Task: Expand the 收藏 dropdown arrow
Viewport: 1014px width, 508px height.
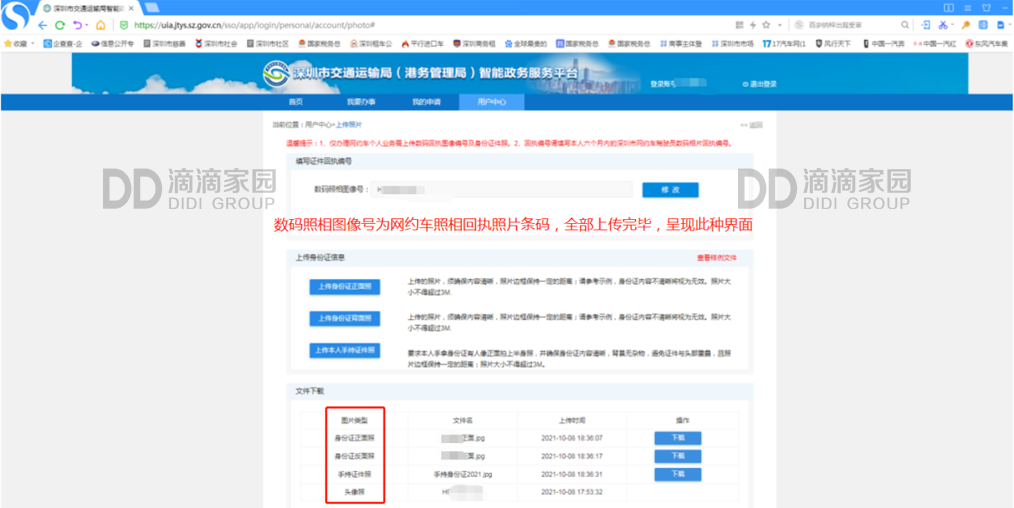Action: [x=34, y=44]
